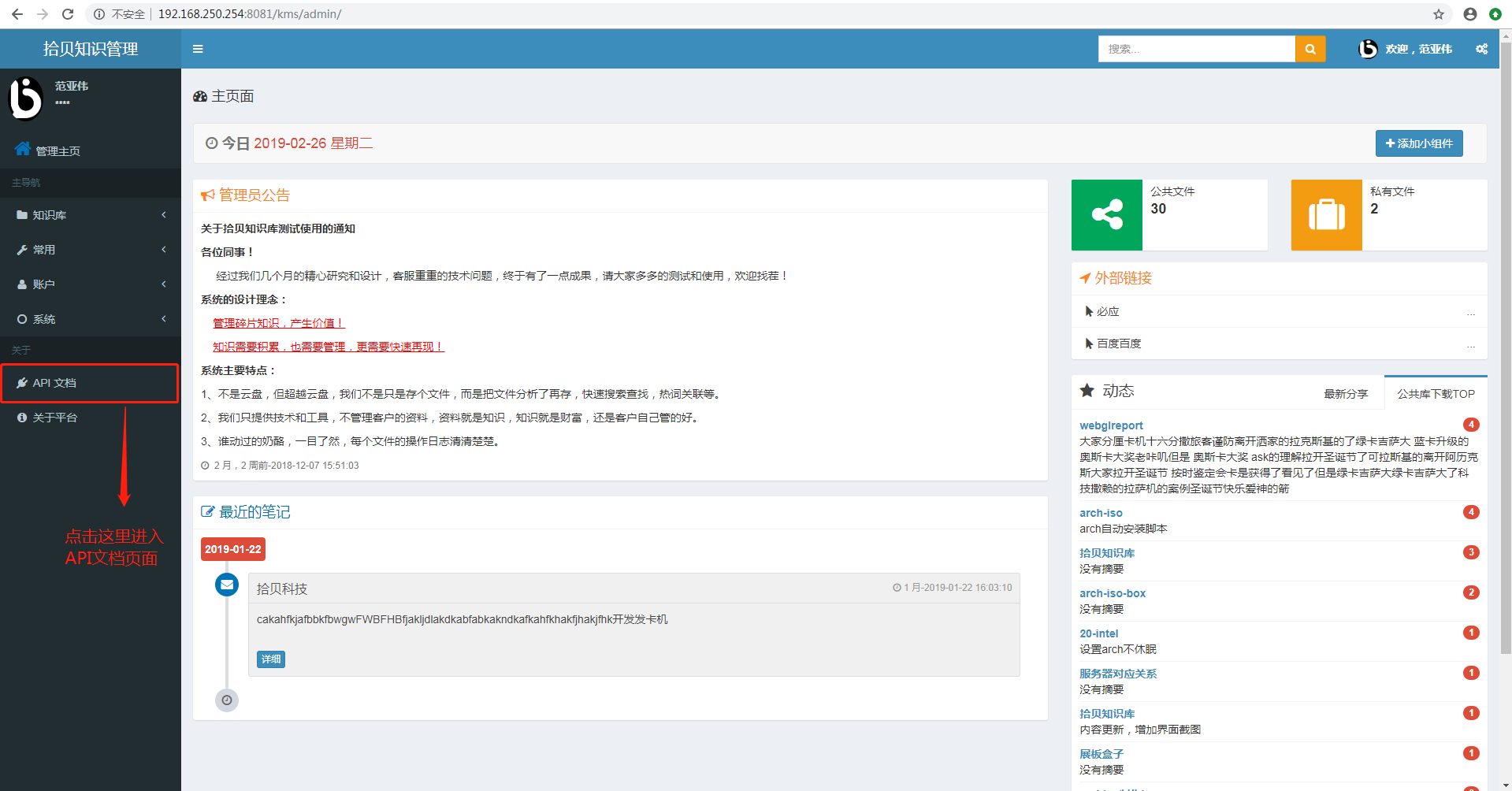The image size is (1512, 791).
Task: Click the orange briefcase tile for 私有文件
Action: (1327, 214)
